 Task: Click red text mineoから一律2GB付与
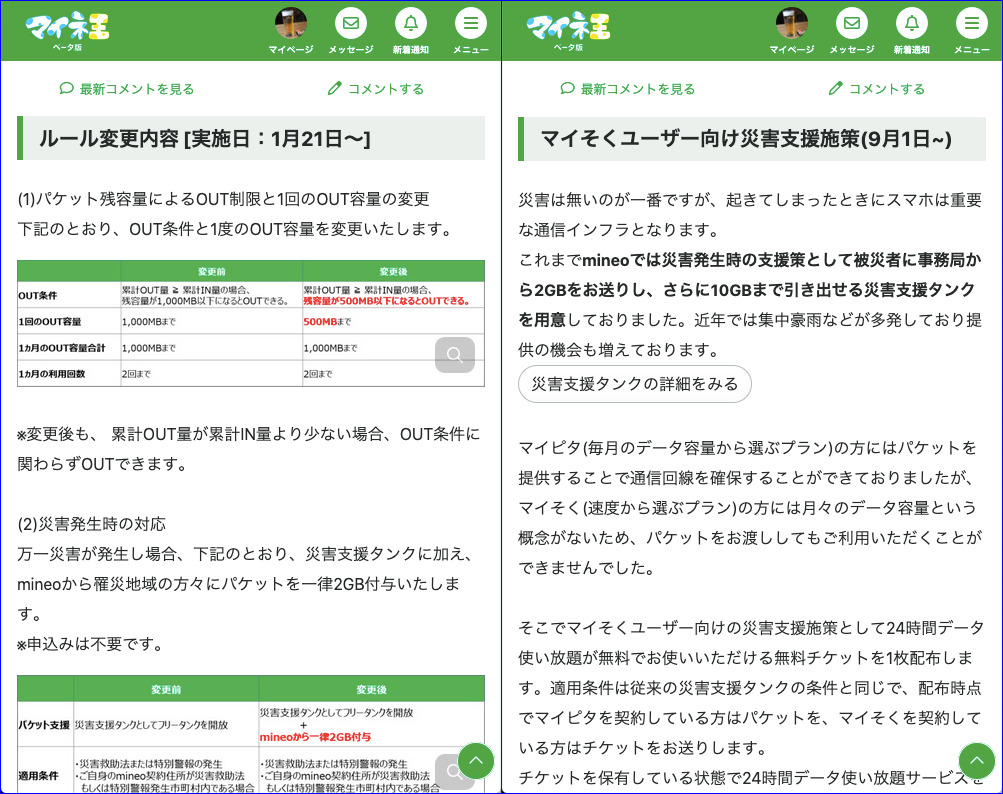pyautogui.click(x=315, y=737)
